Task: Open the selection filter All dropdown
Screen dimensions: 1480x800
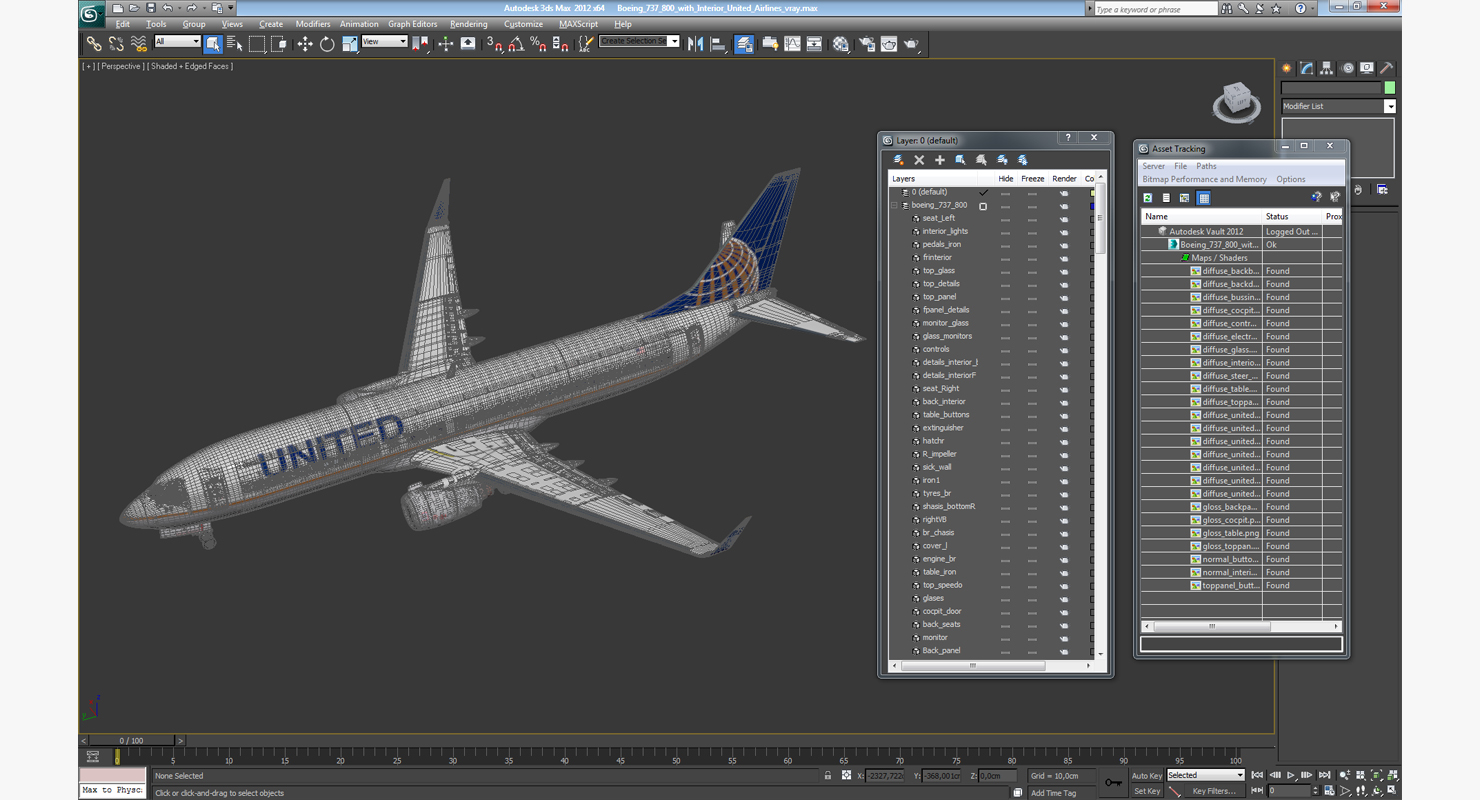Action: tap(177, 42)
